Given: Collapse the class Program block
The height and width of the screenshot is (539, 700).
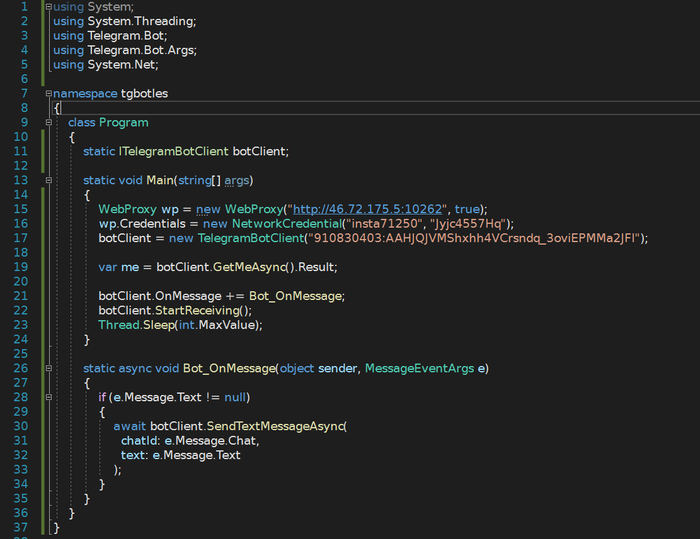Looking at the screenshot, I should (x=49, y=122).
